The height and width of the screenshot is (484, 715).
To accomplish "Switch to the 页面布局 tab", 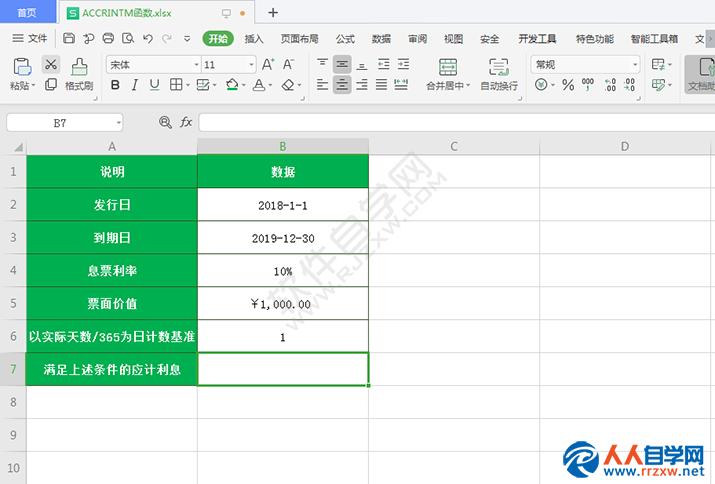I will pos(299,39).
